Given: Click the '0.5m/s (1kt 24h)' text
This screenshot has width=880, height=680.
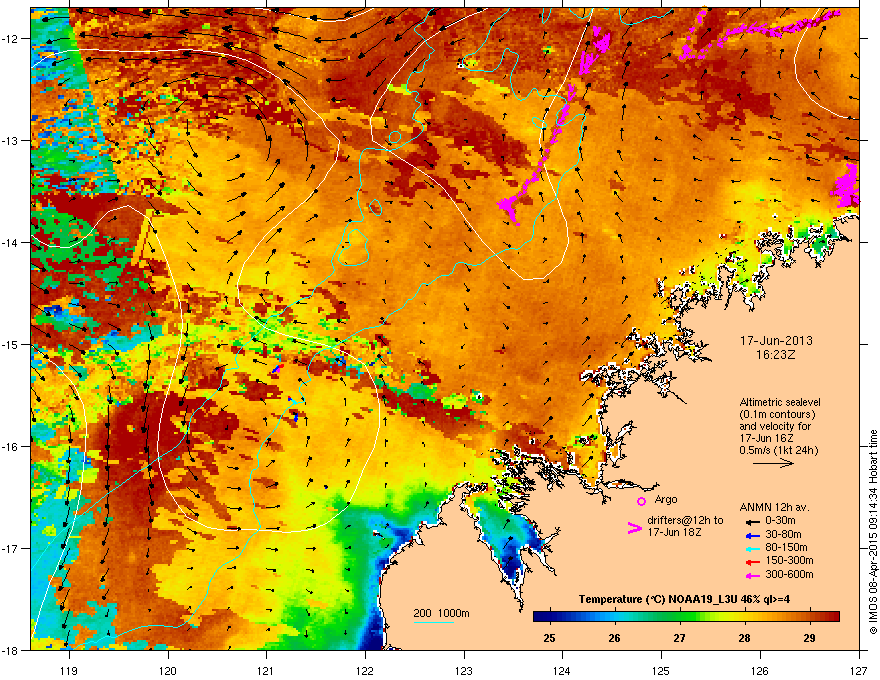Looking at the screenshot, I should pos(779,451).
